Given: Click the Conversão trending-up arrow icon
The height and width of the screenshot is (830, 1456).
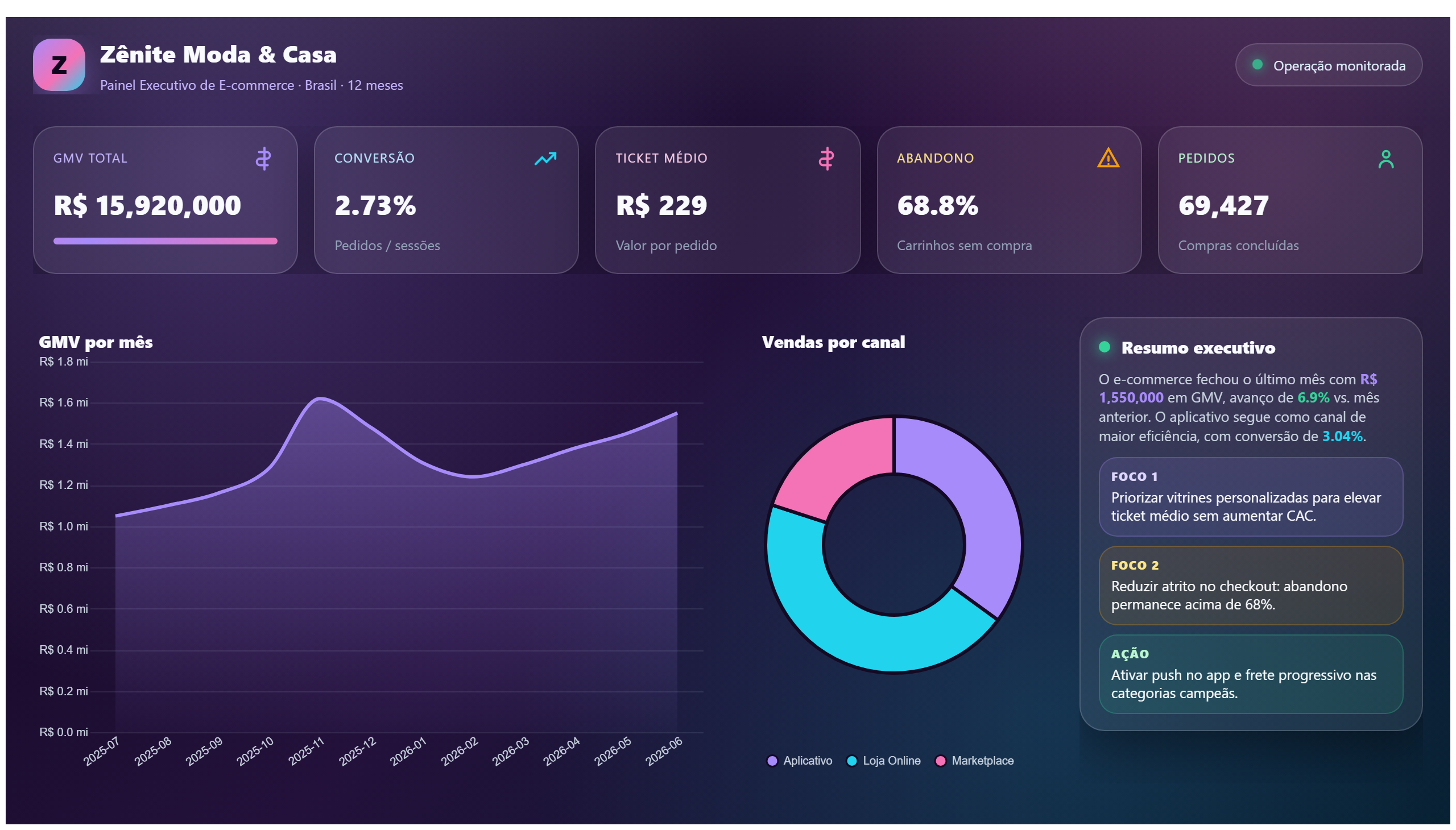Looking at the screenshot, I should coord(545,159).
